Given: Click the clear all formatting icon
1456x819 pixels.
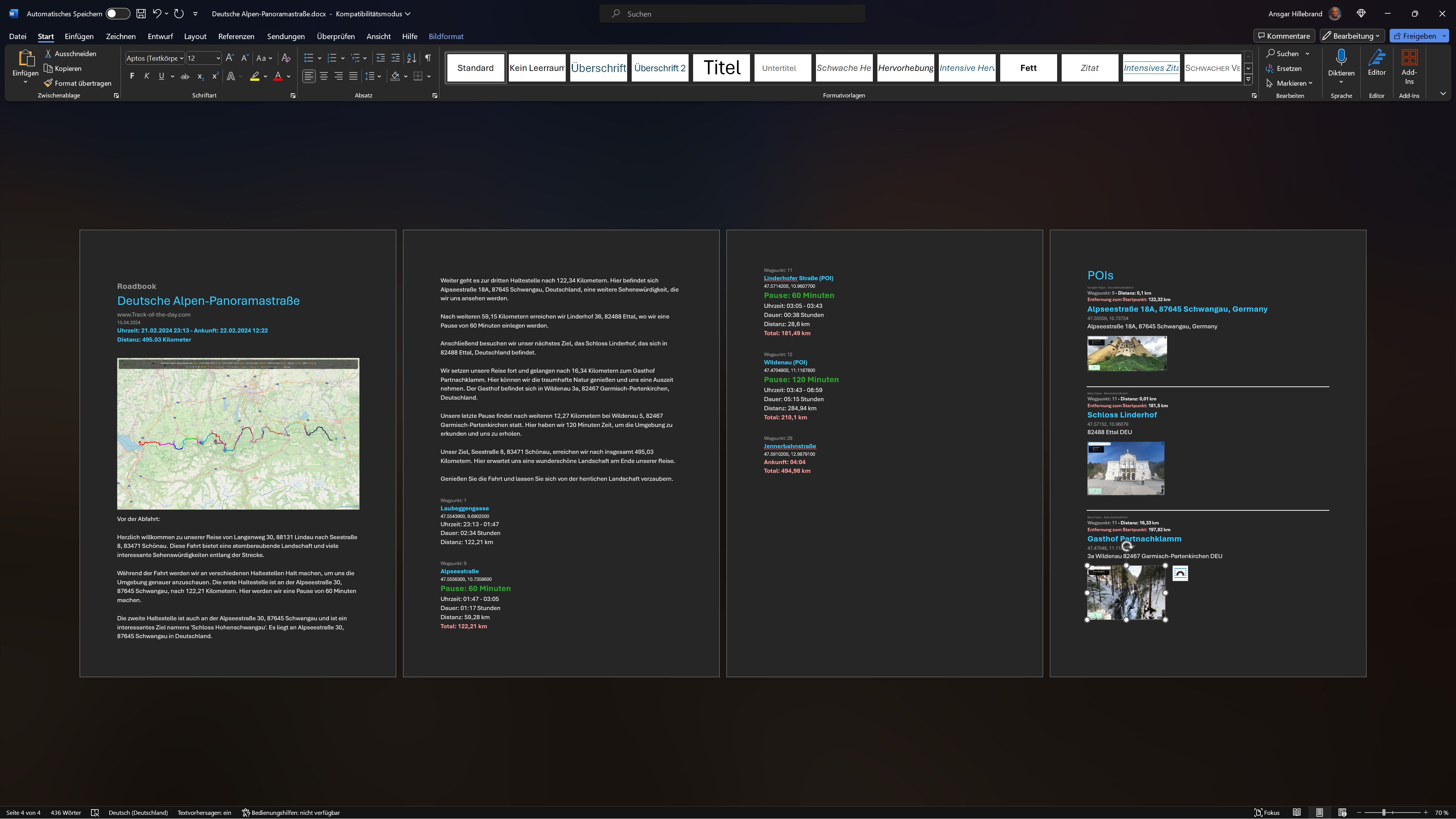Looking at the screenshot, I should (x=286, y=58).
